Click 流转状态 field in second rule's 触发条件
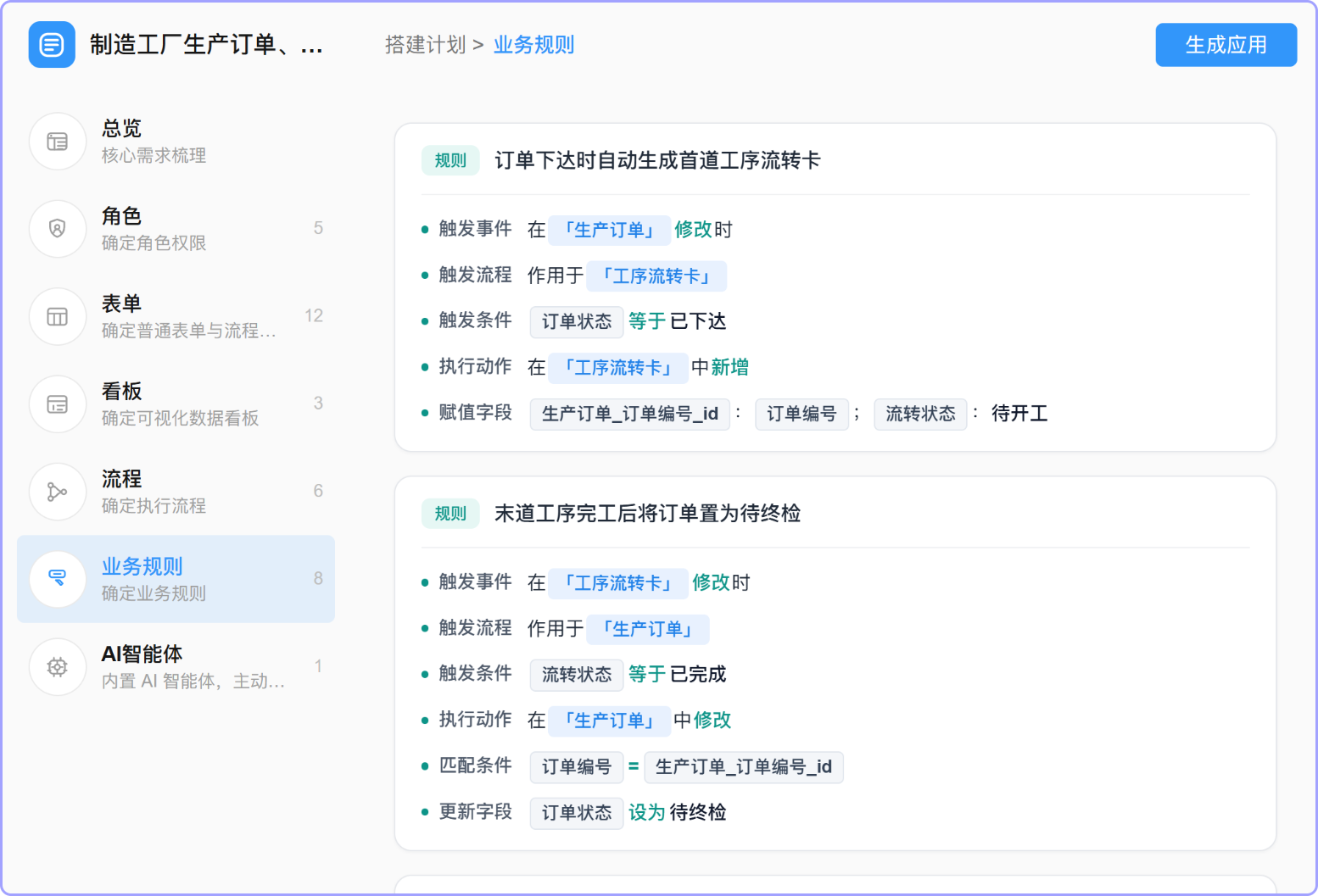Image resolution: width=1318 pixels, height=896 pixels. [577, 676]
